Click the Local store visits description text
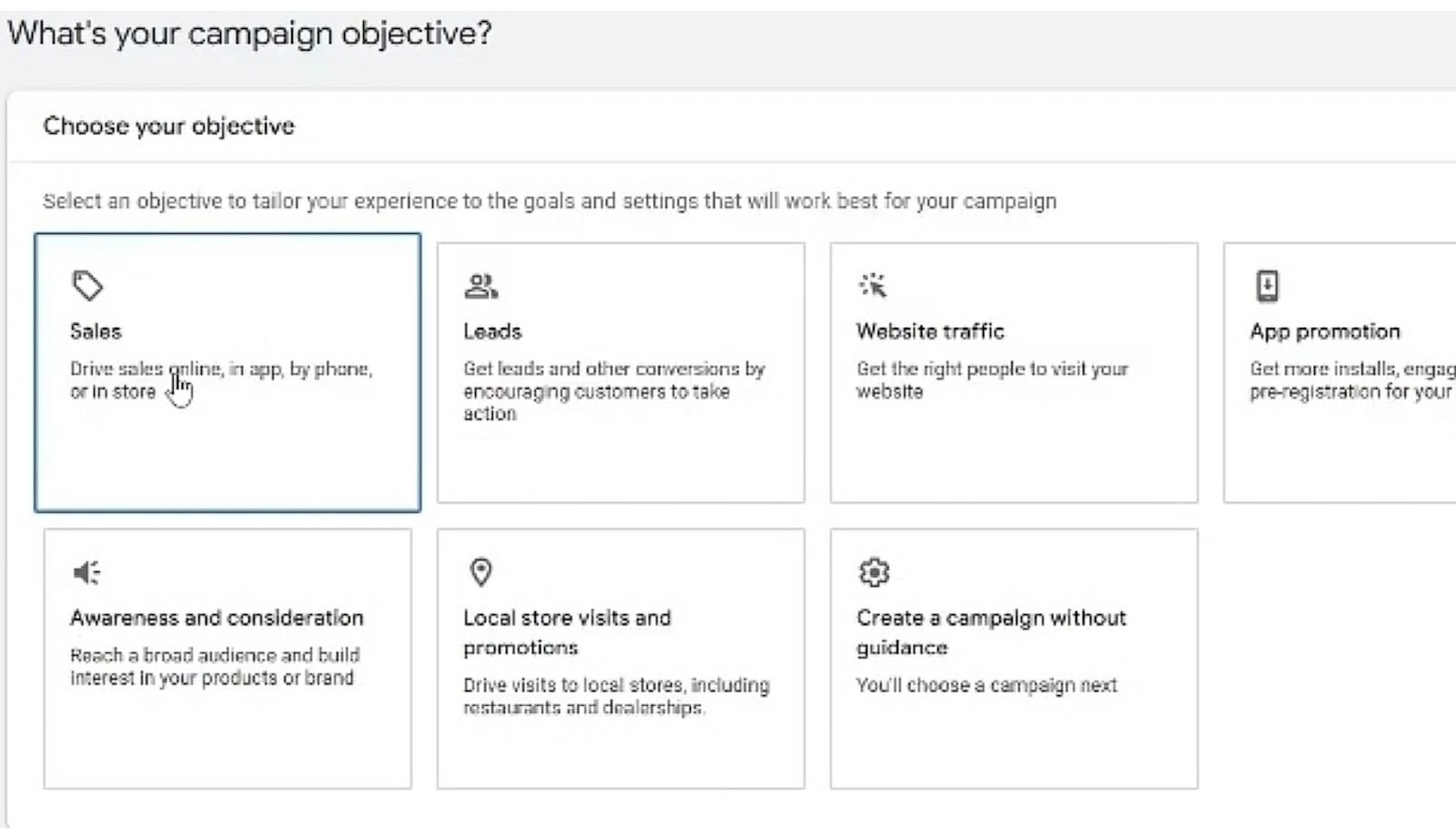 point(616,696)
